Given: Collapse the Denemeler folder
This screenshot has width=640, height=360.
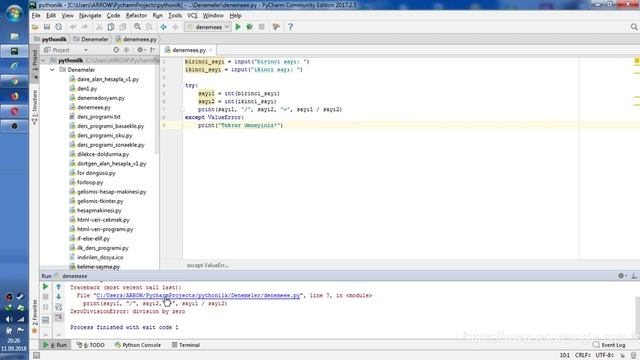Looking at the screenshot, I should (x=52, y=70).
